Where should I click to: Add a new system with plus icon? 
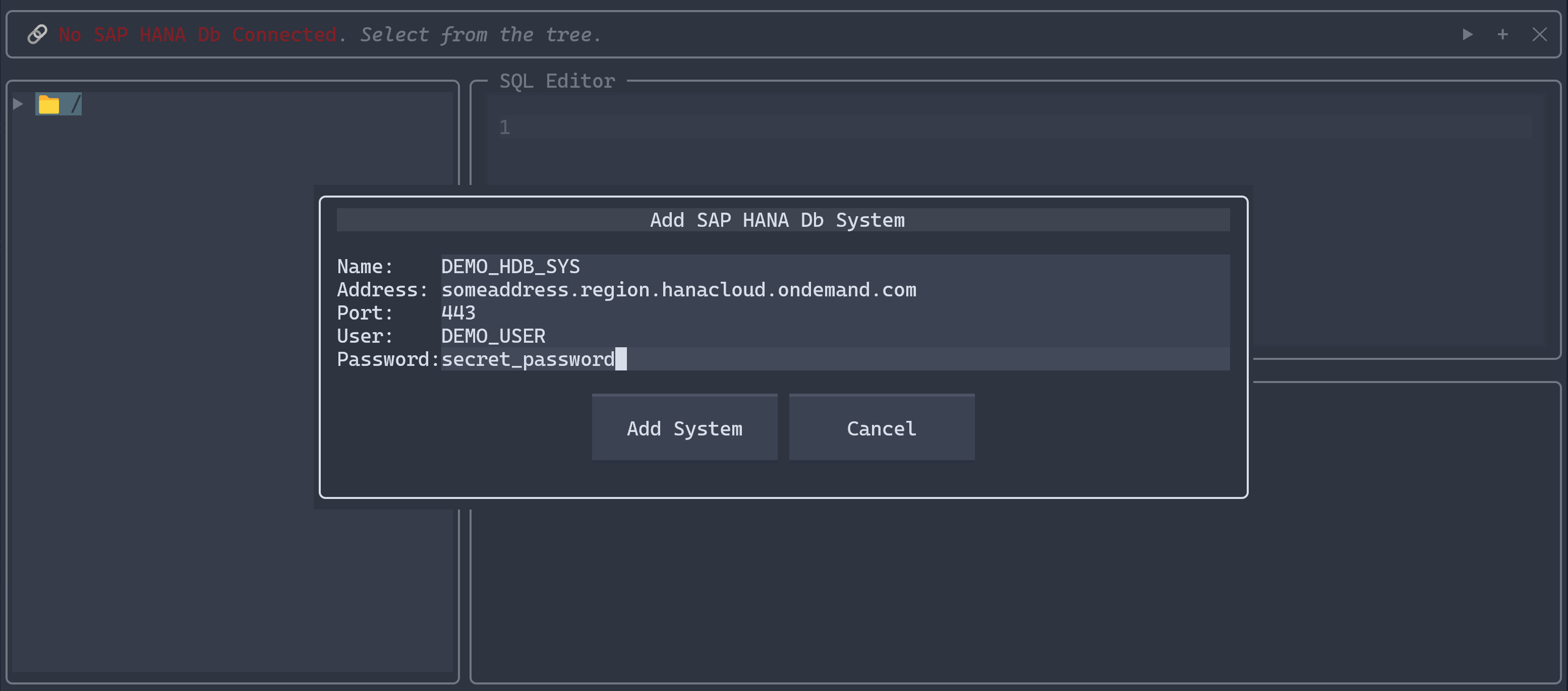1502,35
